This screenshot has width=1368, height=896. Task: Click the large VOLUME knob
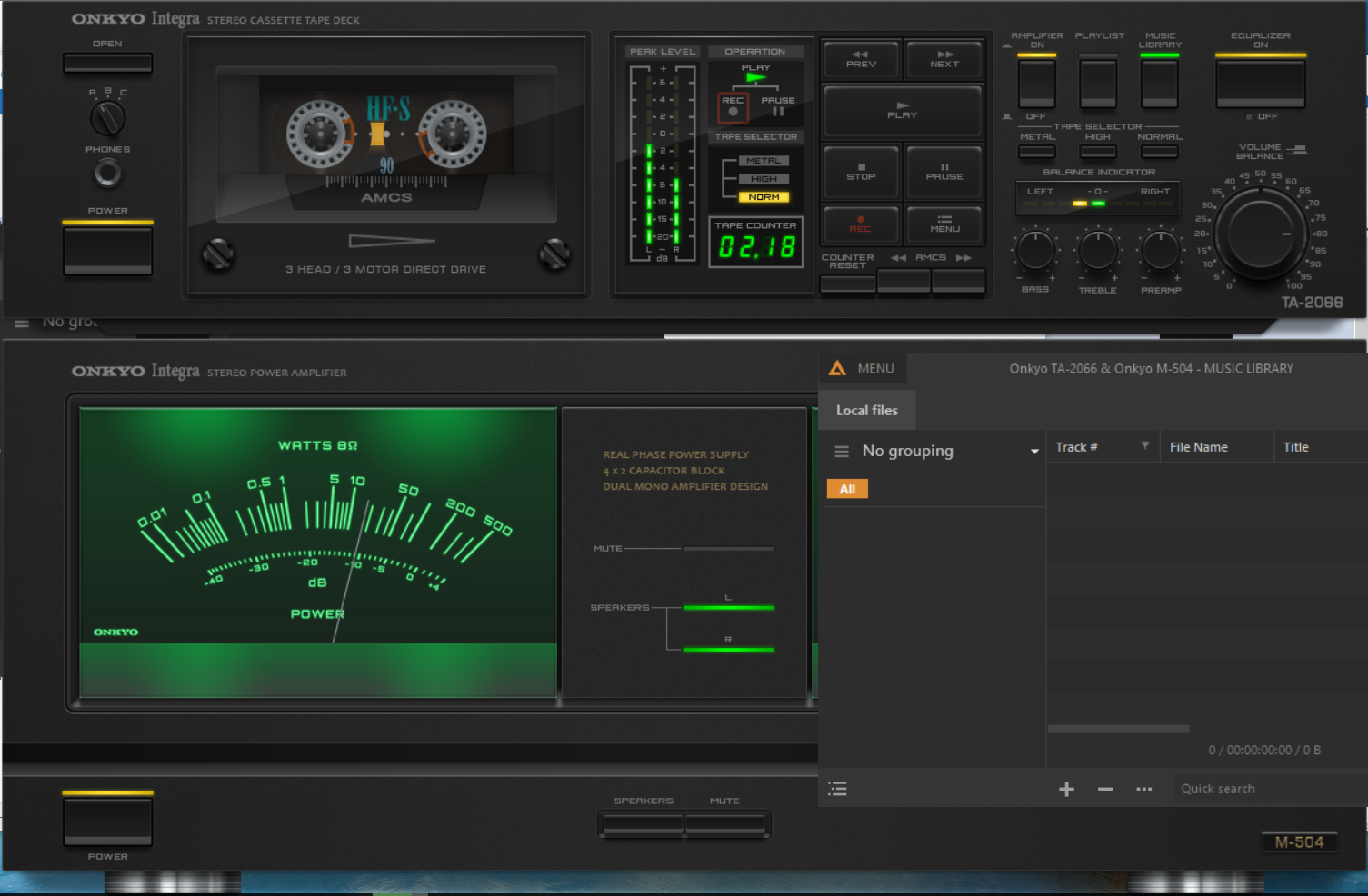point(1260,234)
